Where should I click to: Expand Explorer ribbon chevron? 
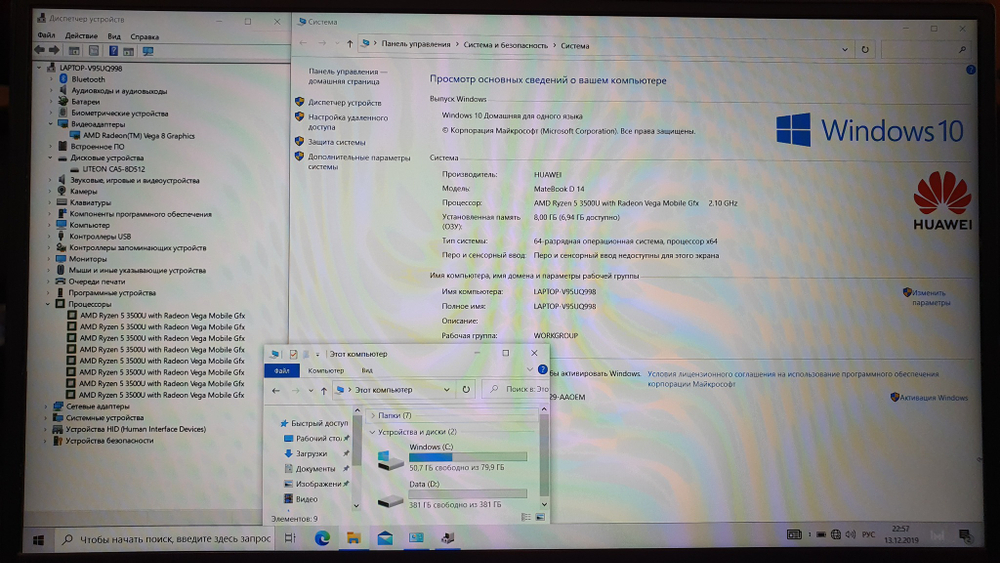click(529, 369)
